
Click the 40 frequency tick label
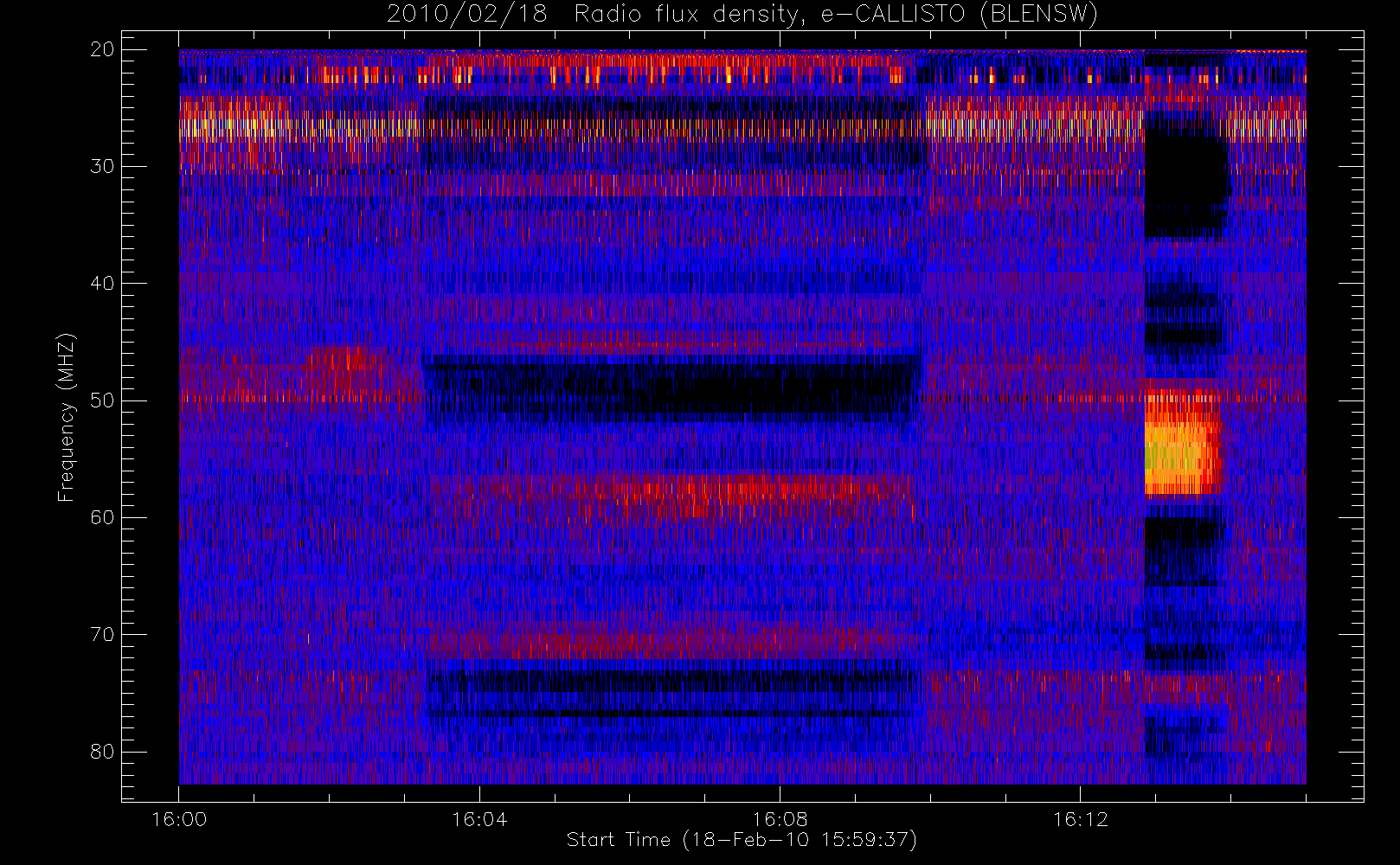102,283
